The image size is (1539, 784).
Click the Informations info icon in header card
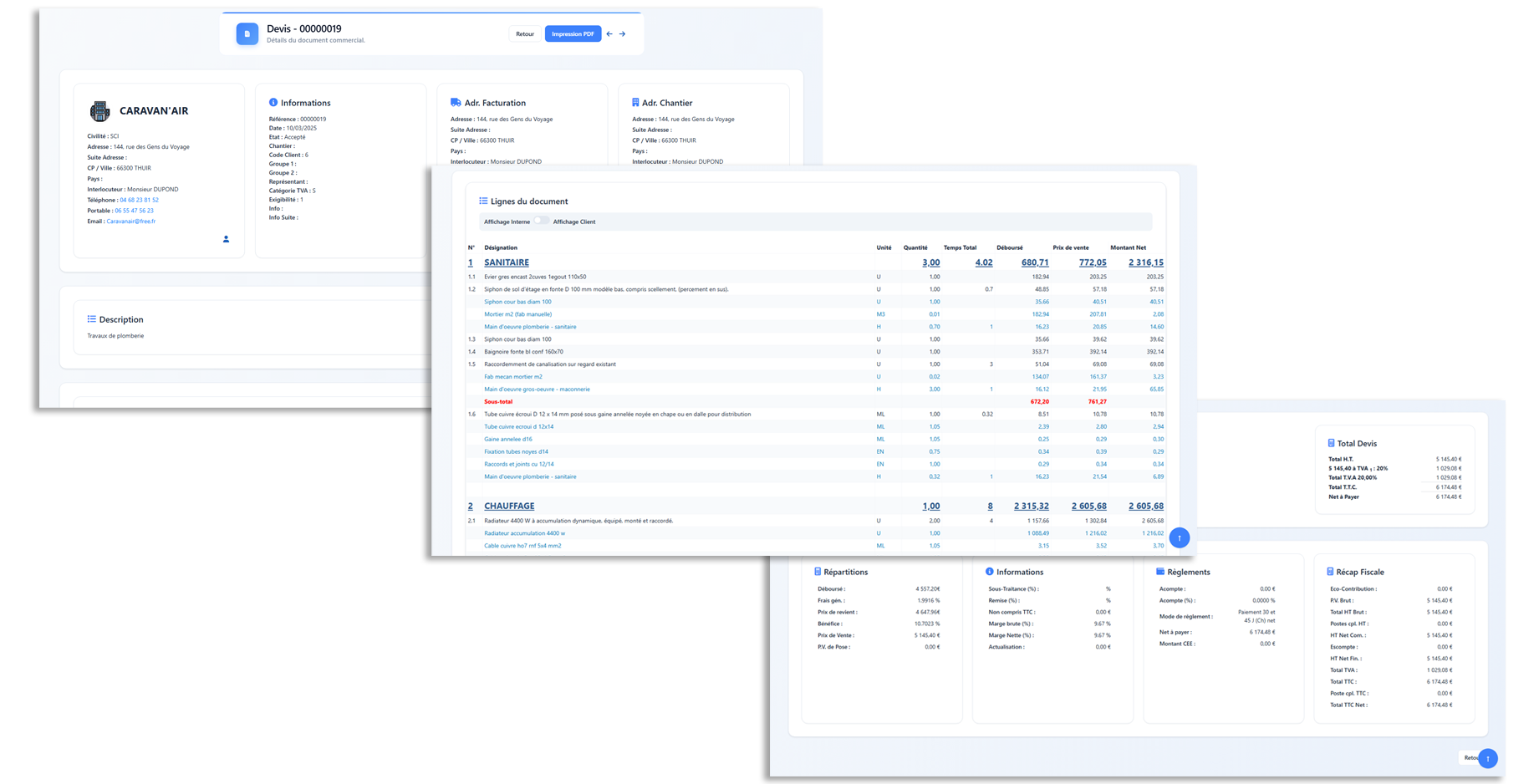(273, 103)
